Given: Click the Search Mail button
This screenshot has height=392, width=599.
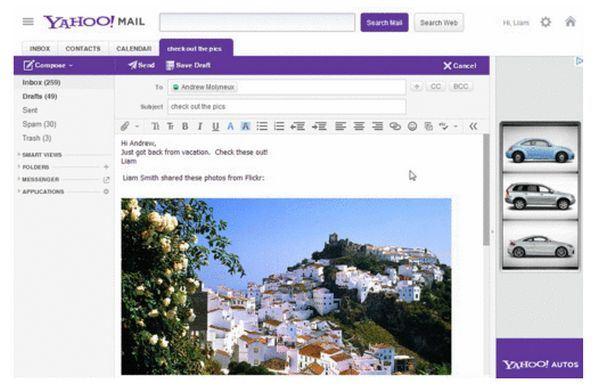Looking at the screenshot, I should tap(384, 23).
